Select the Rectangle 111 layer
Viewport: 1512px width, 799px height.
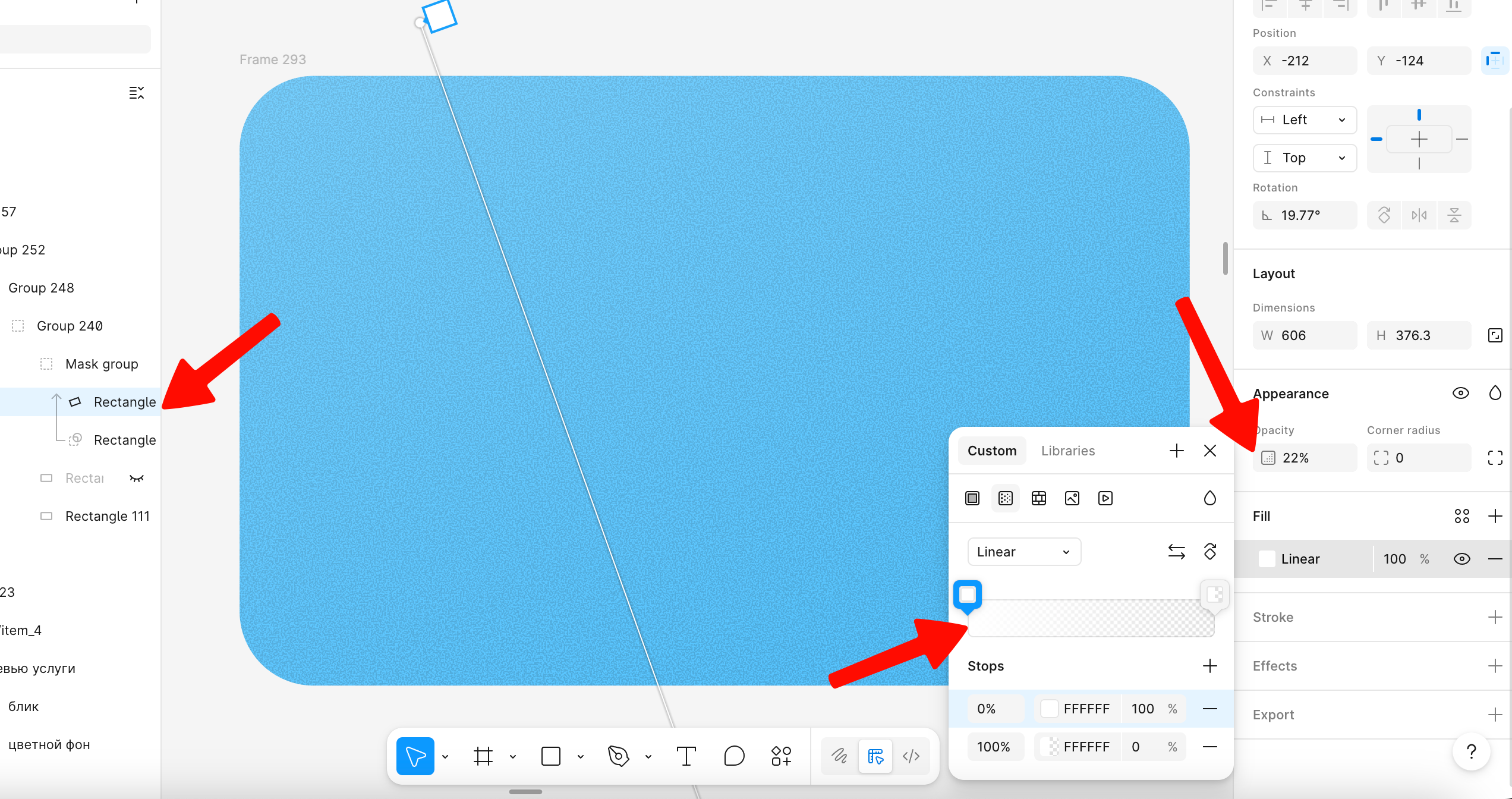pos(107,516)
